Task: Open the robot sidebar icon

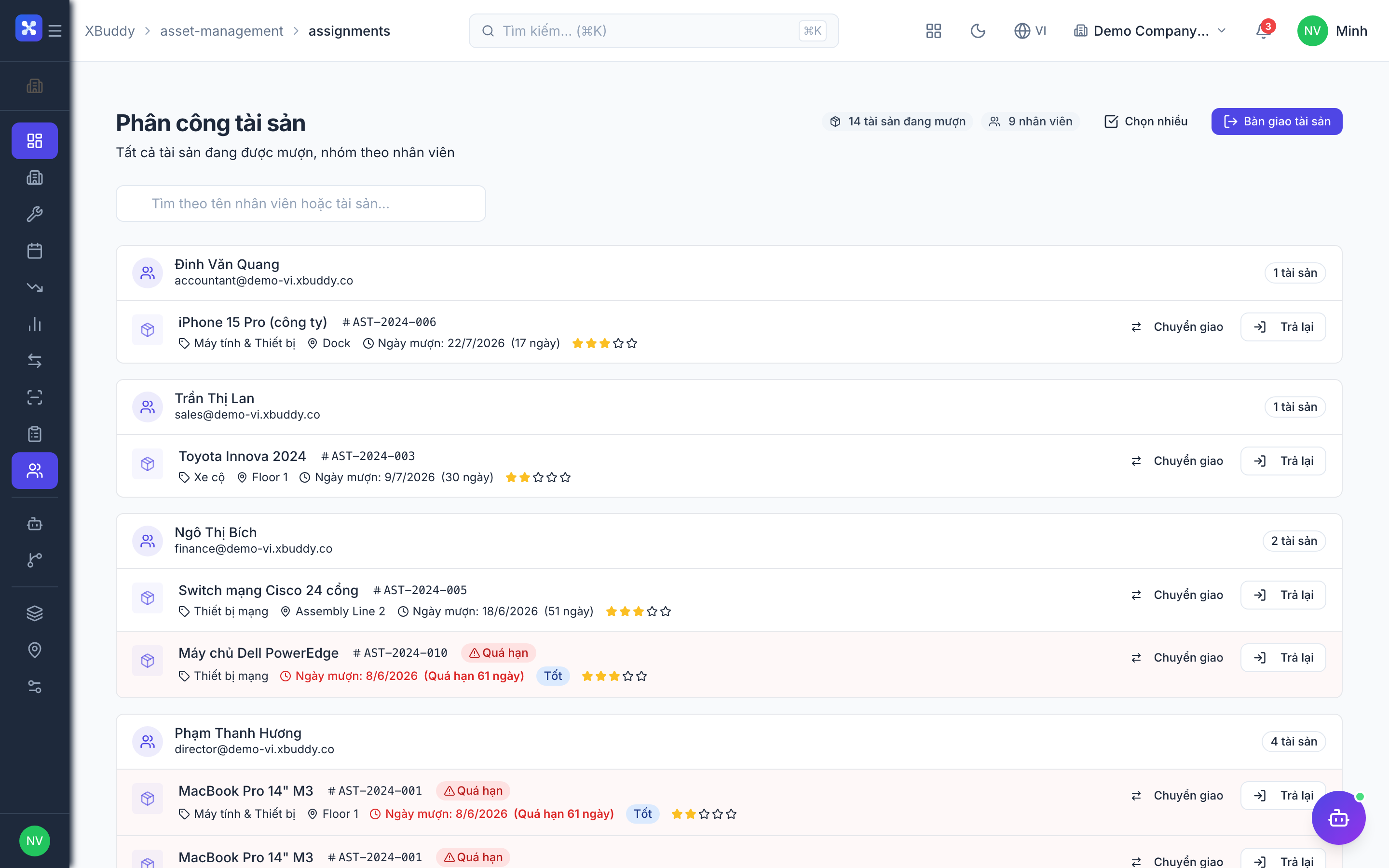Action: [x=35, y=524]
